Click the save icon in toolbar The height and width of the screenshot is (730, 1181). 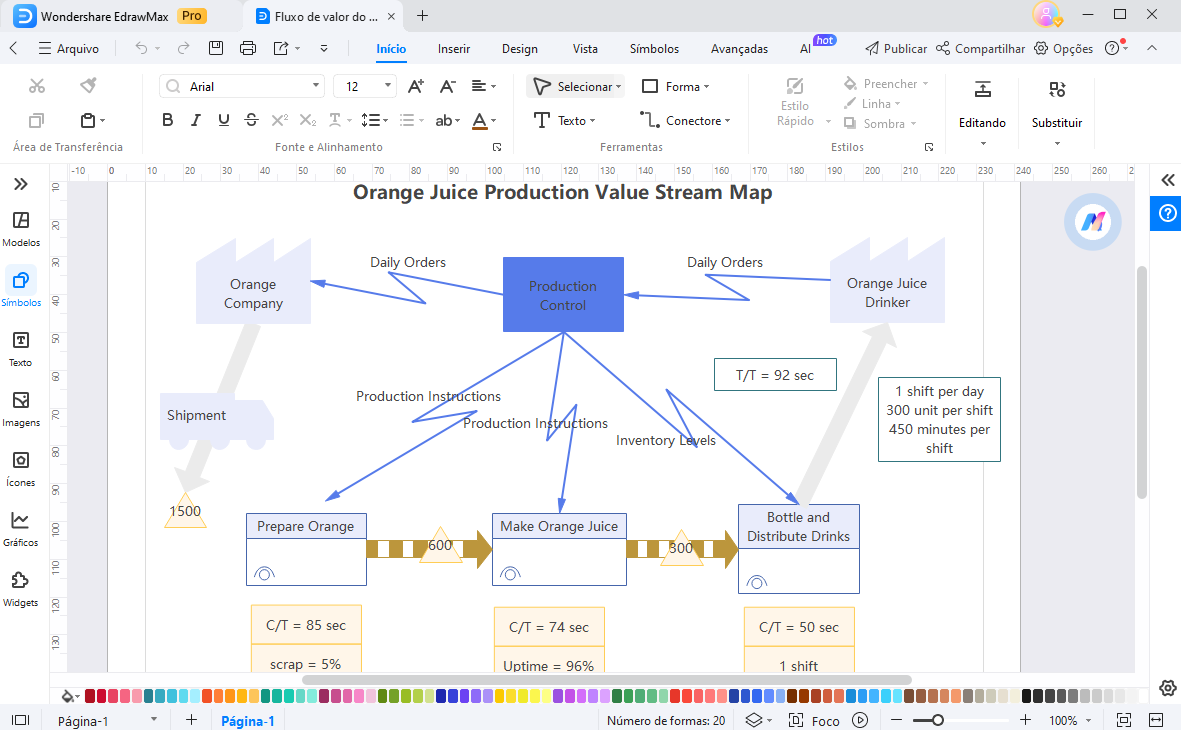[215, 48]
